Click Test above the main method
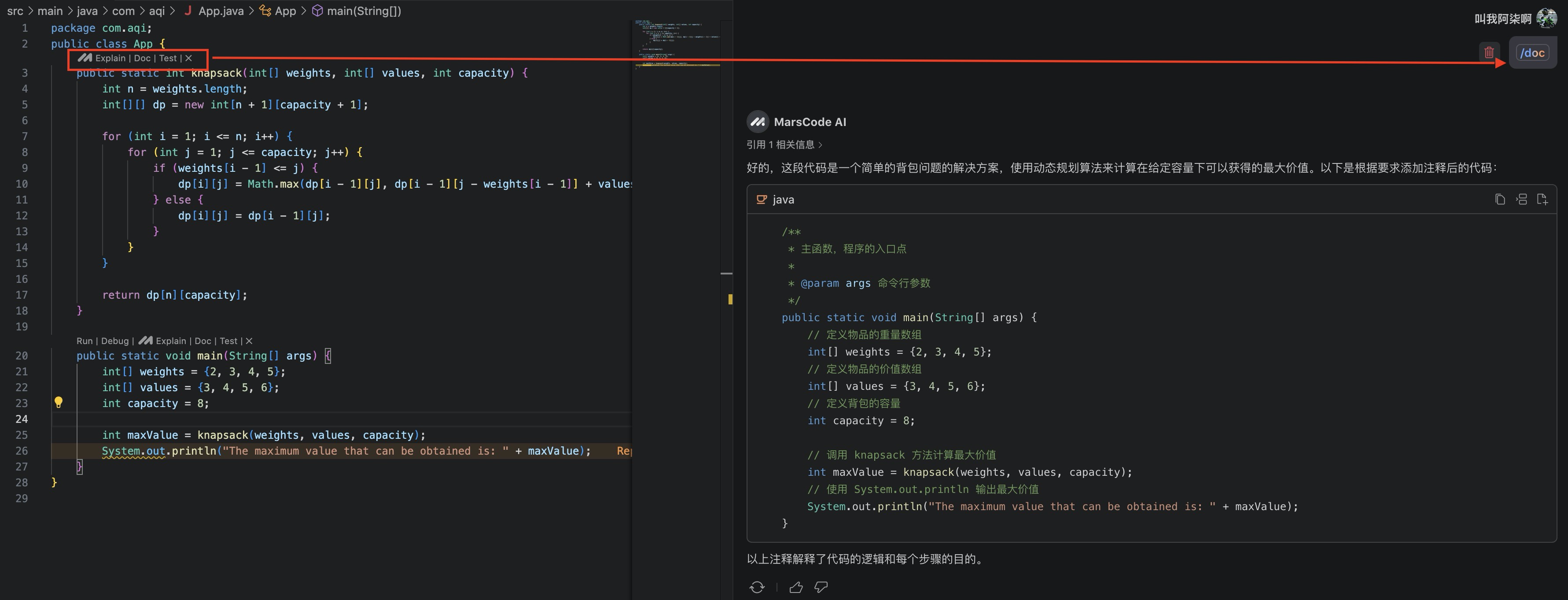 228,341
